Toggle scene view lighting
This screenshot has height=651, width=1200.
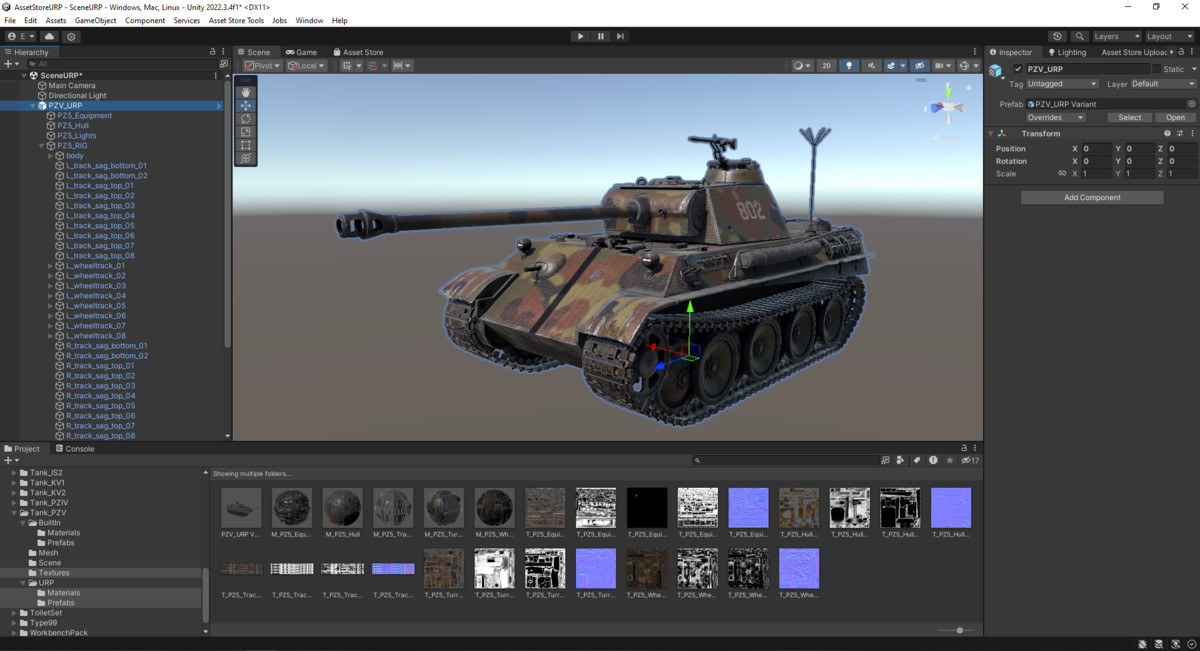848,64
